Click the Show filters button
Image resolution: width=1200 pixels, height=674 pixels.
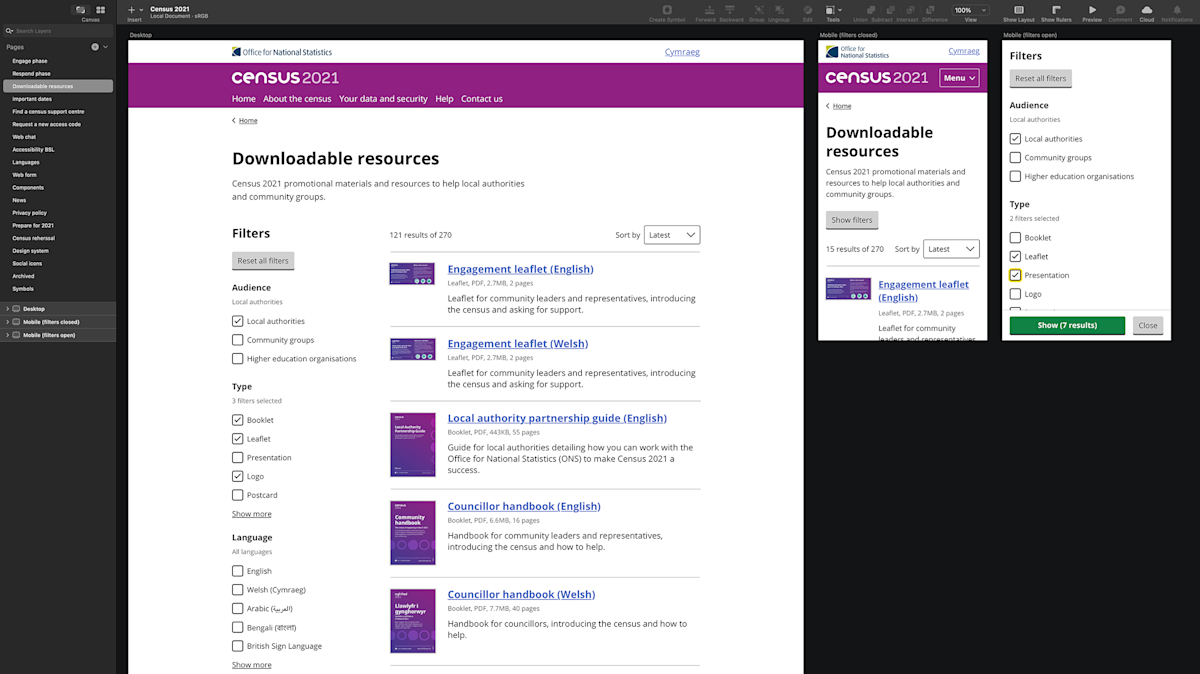[852, 220]
